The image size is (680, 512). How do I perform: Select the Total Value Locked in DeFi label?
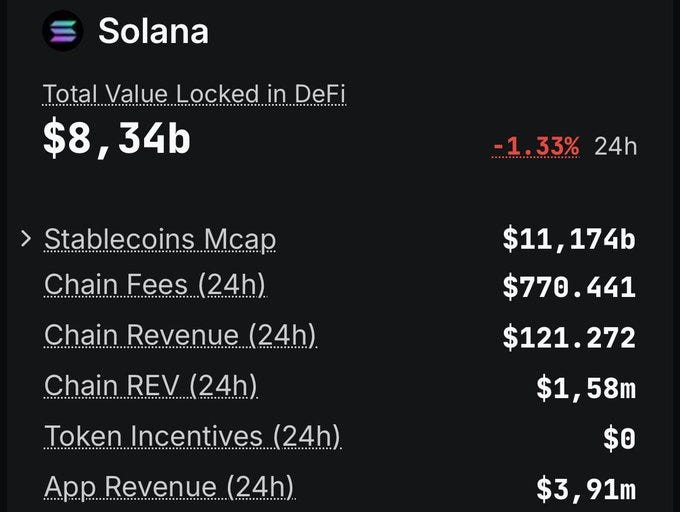[x=194, y=94]
